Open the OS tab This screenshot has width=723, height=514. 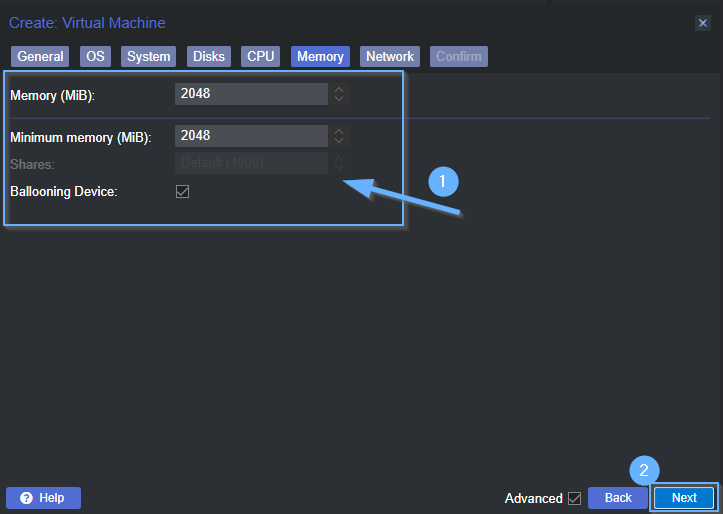click(96, 57)
